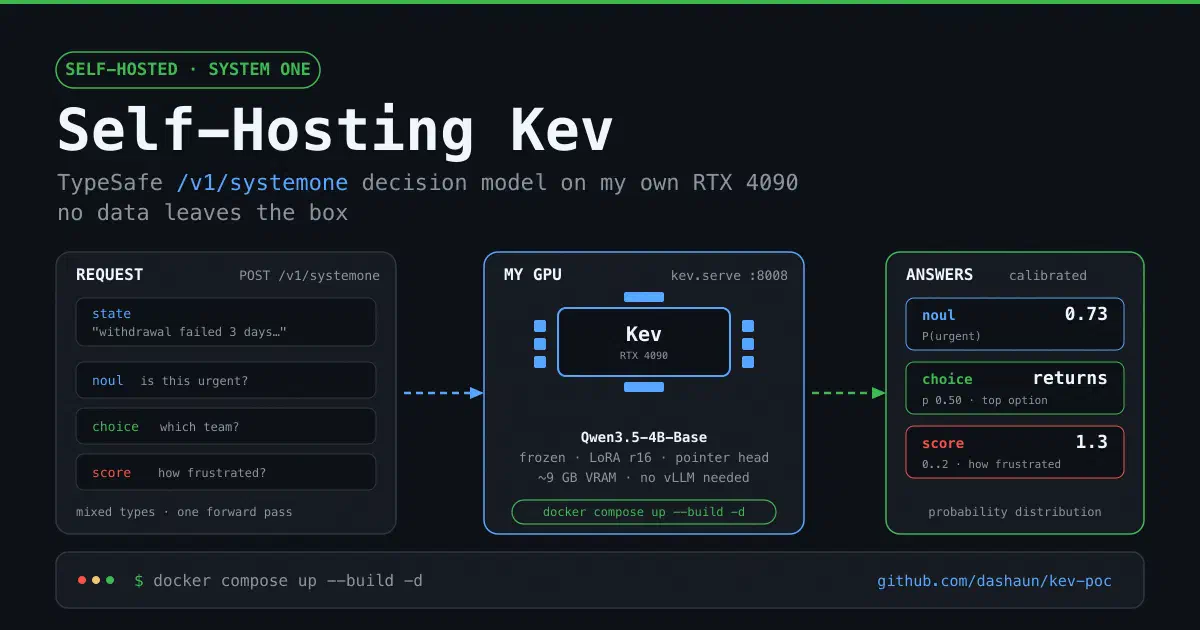Screen dimensions: 1200x630
Task: Click the red dot in the terminal bar
Action: (82, 580)
